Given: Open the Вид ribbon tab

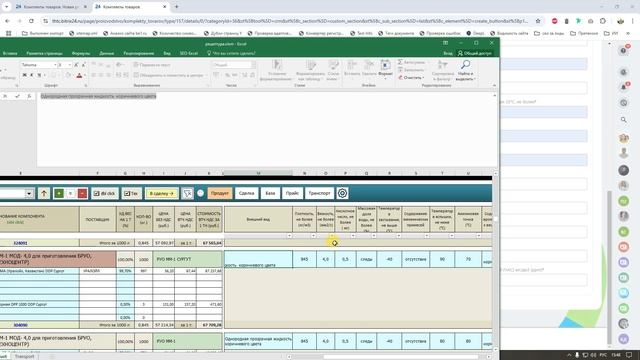Looking at the screenshot, I should pos(167,53).
